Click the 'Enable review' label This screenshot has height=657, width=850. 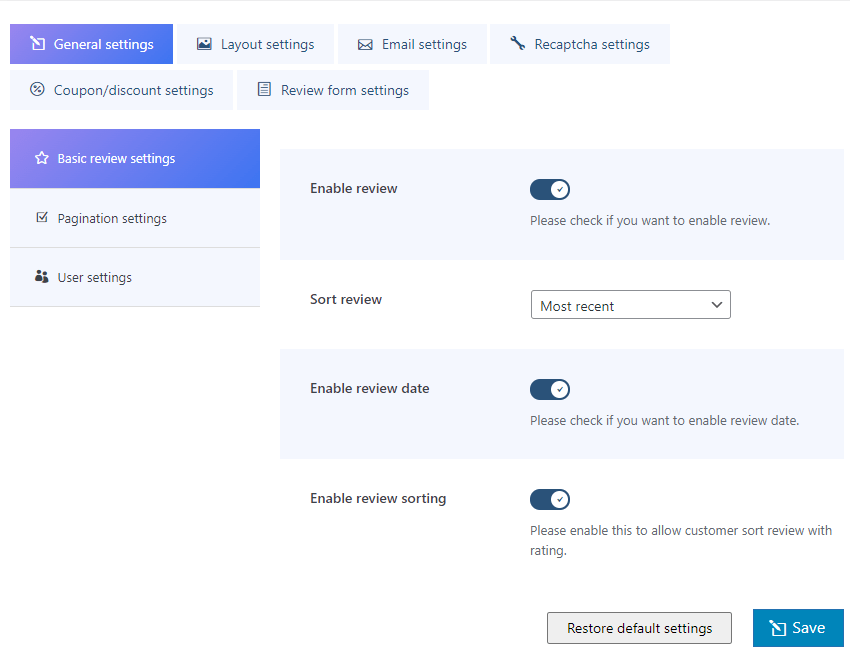[353, 189]
